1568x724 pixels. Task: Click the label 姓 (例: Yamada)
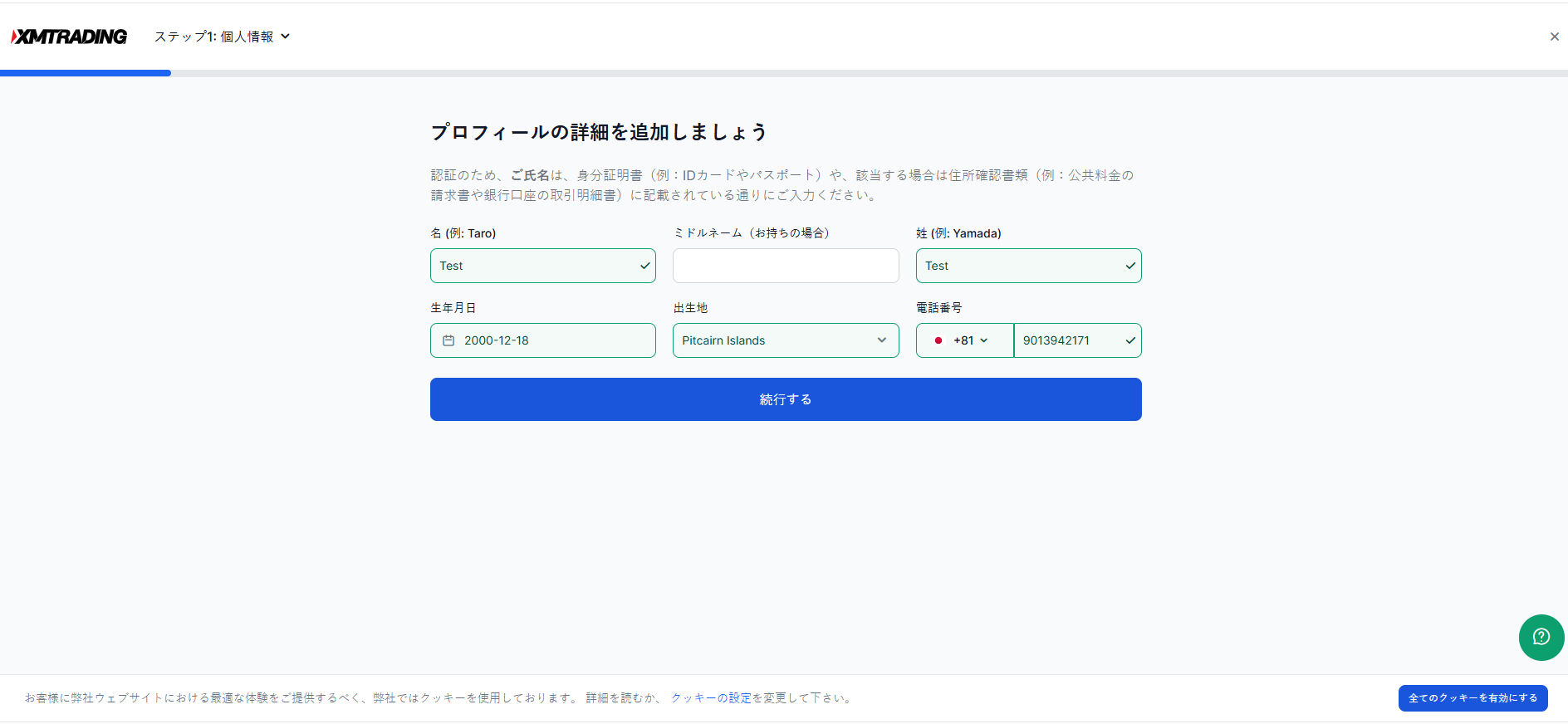tap(958, 233)
